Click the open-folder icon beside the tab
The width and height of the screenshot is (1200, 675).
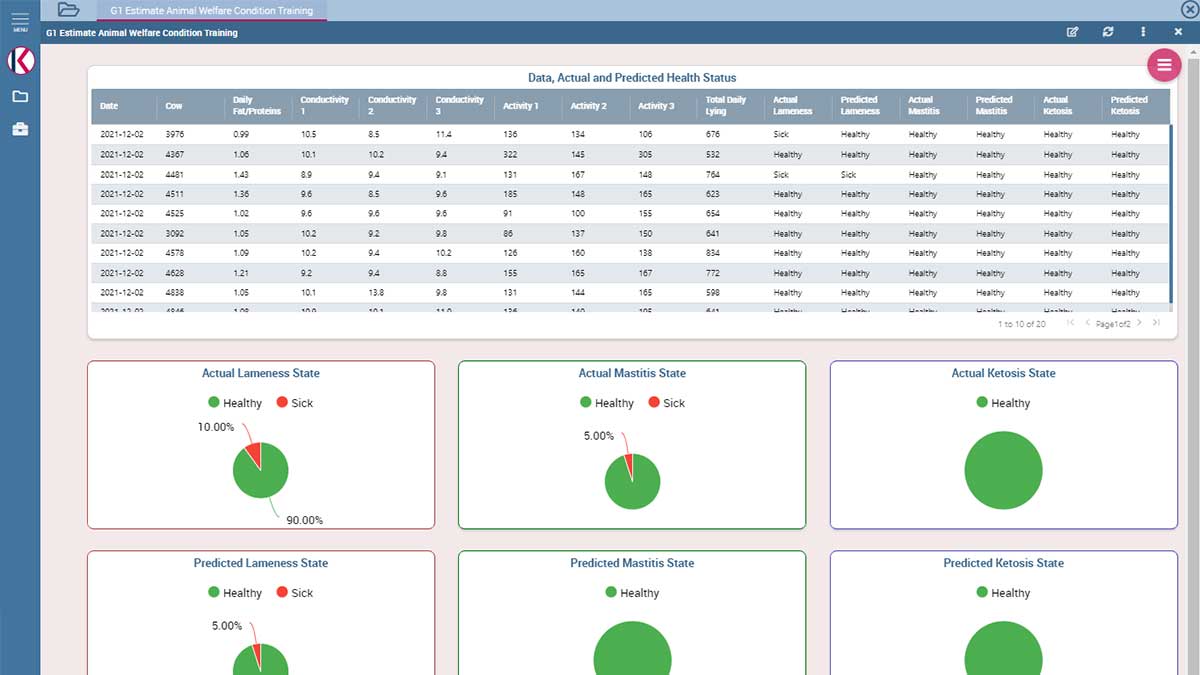click(x=68, y=10)
